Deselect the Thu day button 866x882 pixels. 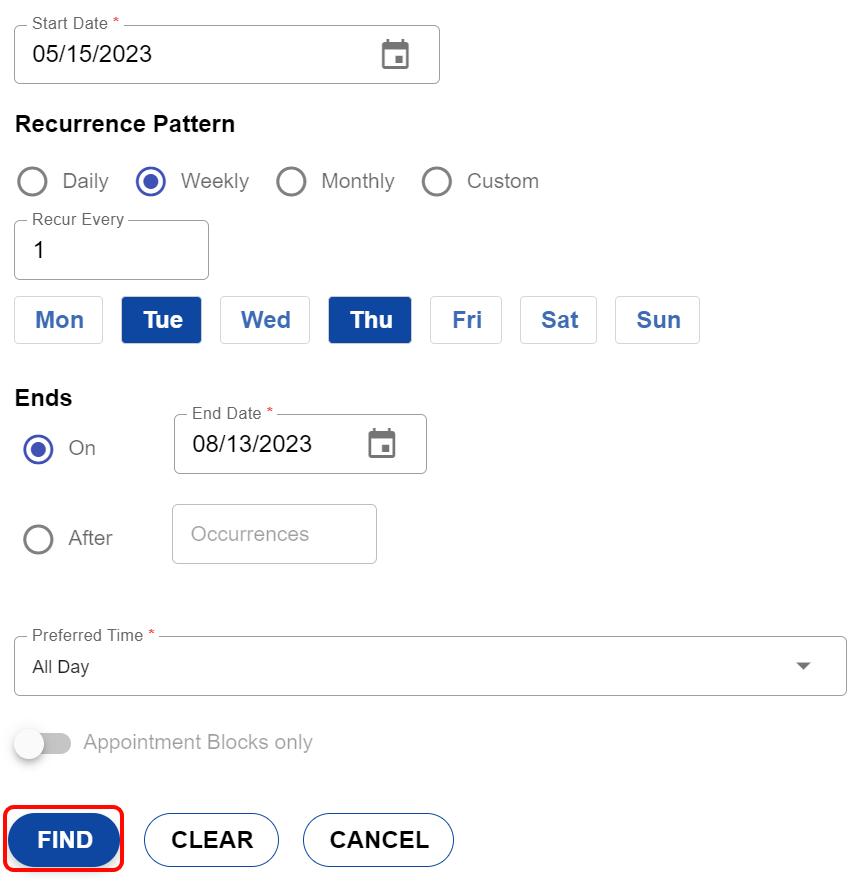(370, 320)
